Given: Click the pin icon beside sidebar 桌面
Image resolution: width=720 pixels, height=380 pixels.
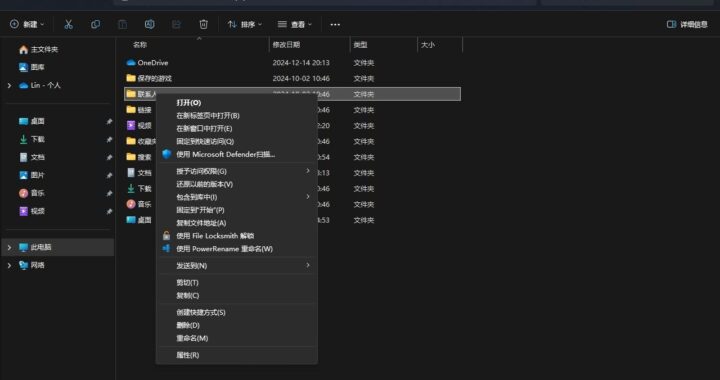Looking at the screenshot, I should (x=109, y=122).
